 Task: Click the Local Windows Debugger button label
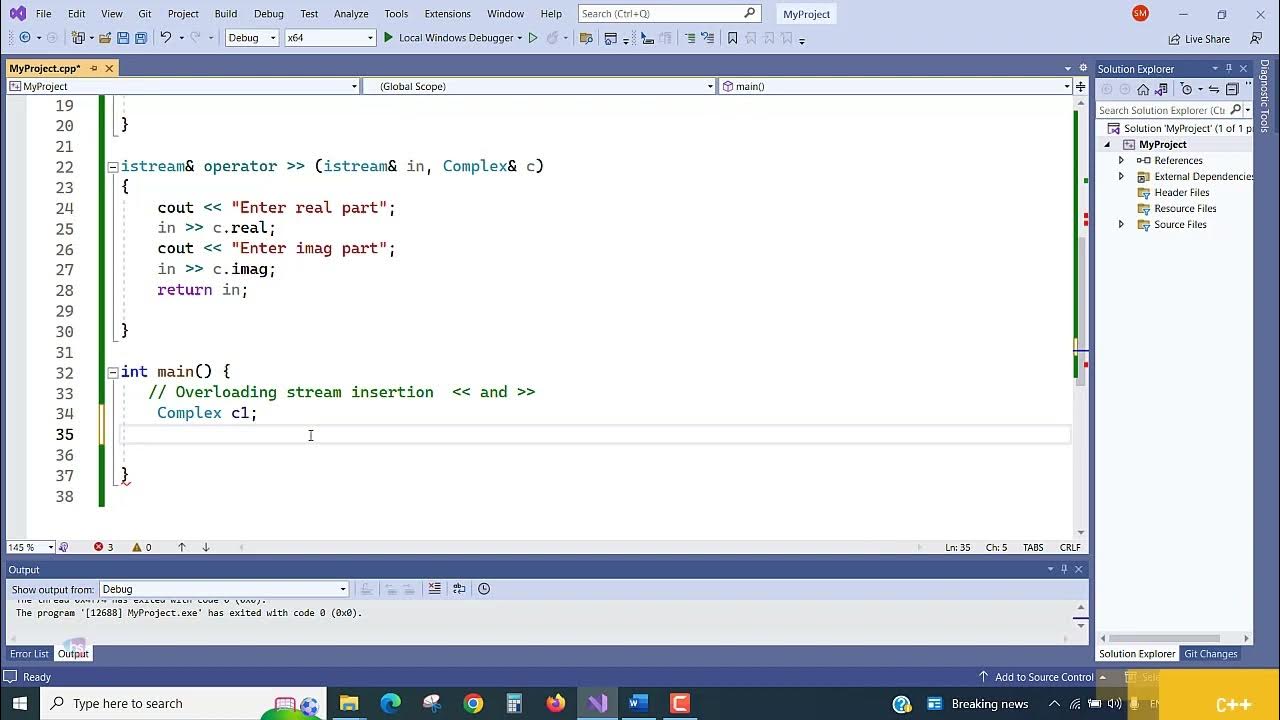(x=456, y=38)
